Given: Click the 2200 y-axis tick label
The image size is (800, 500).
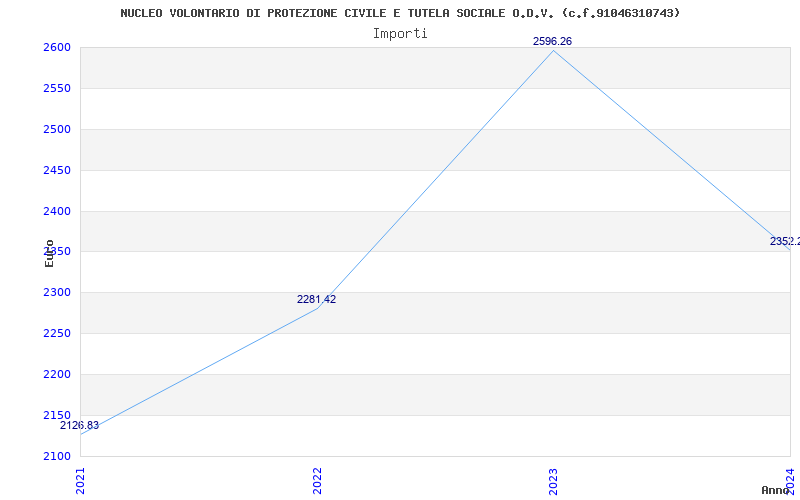Looking at the screenshot, I should click(57, 374).
